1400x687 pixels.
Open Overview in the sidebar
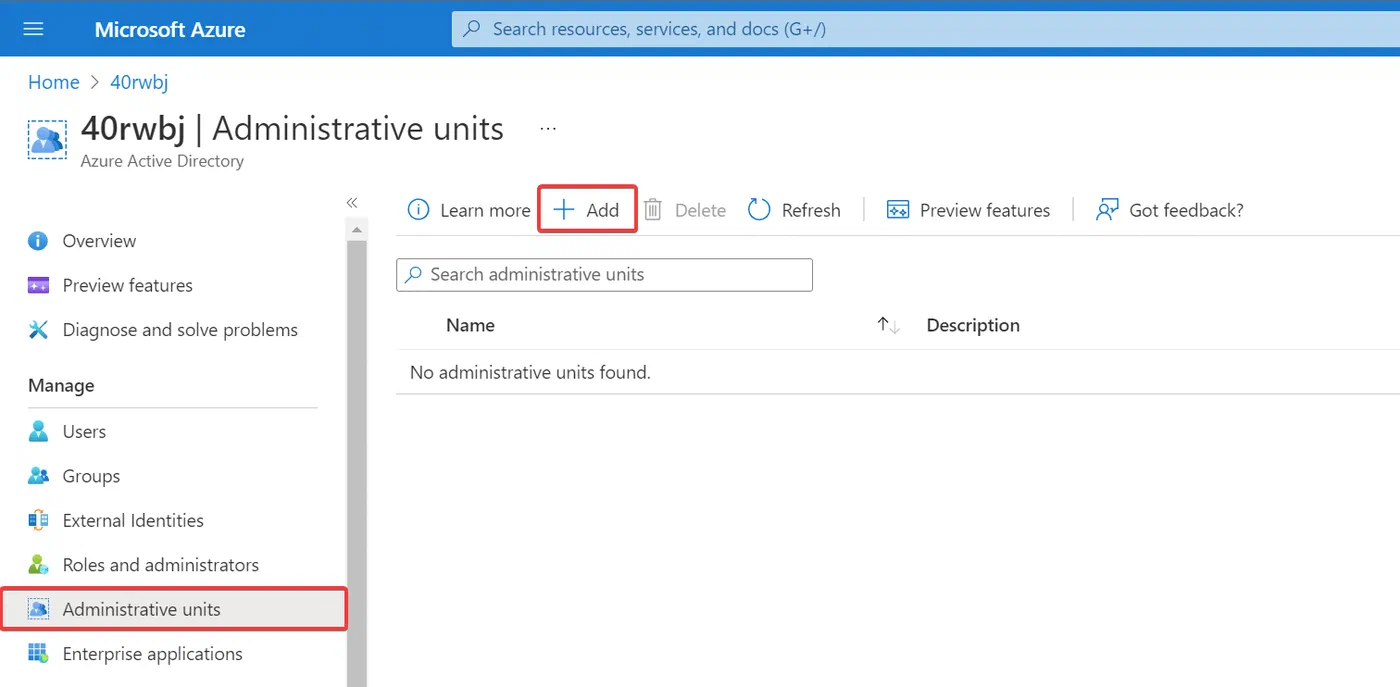coord(99,241)
